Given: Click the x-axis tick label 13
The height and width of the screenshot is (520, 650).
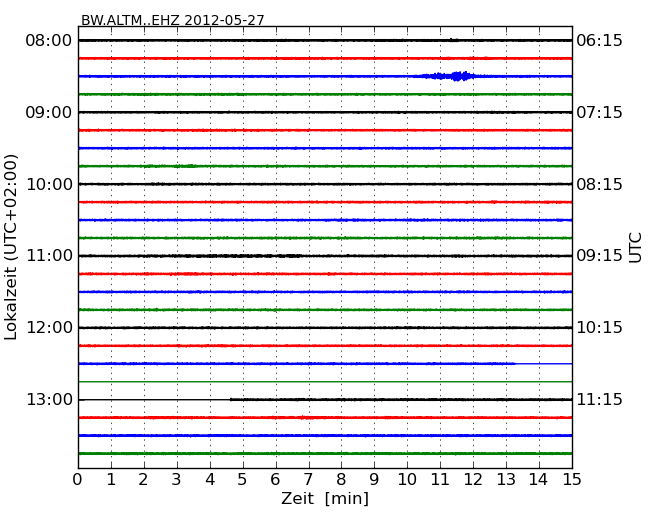Looking at the screenshot, I should (506, 479).
